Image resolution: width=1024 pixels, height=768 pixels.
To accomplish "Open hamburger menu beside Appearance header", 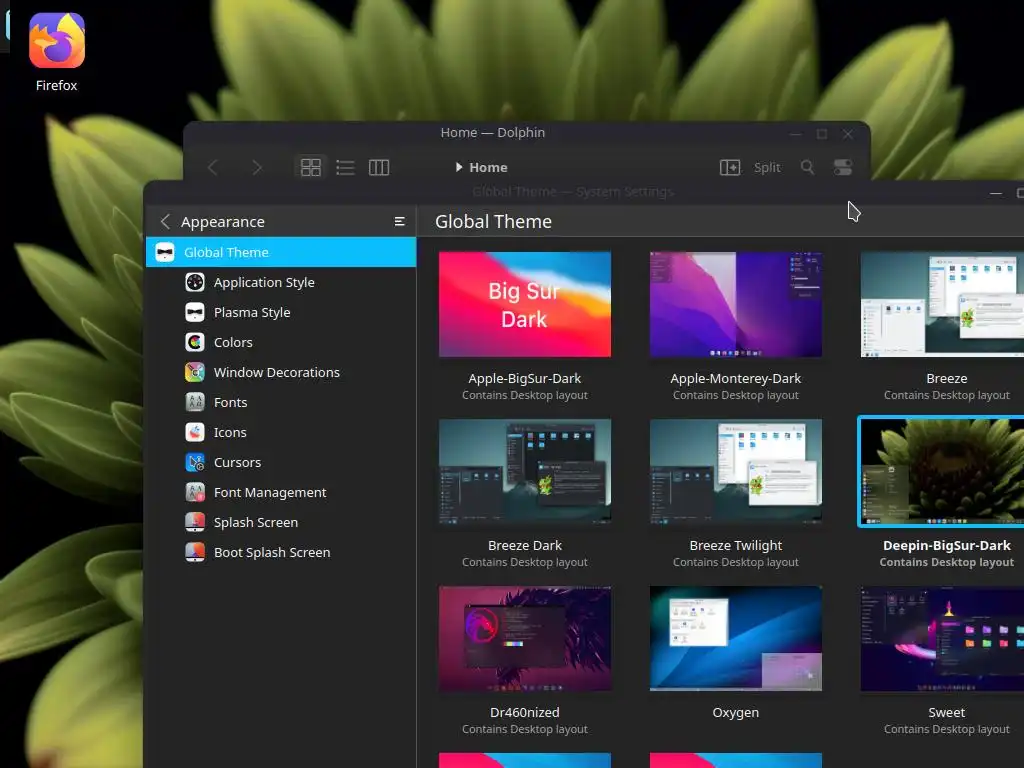I will pos(400,222).
